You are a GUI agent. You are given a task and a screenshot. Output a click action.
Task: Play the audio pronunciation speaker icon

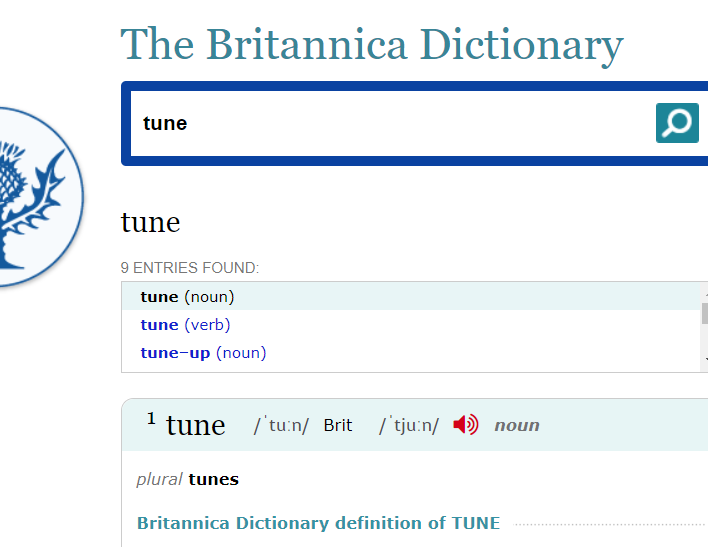pyautogui.click(x=466, y=425)
